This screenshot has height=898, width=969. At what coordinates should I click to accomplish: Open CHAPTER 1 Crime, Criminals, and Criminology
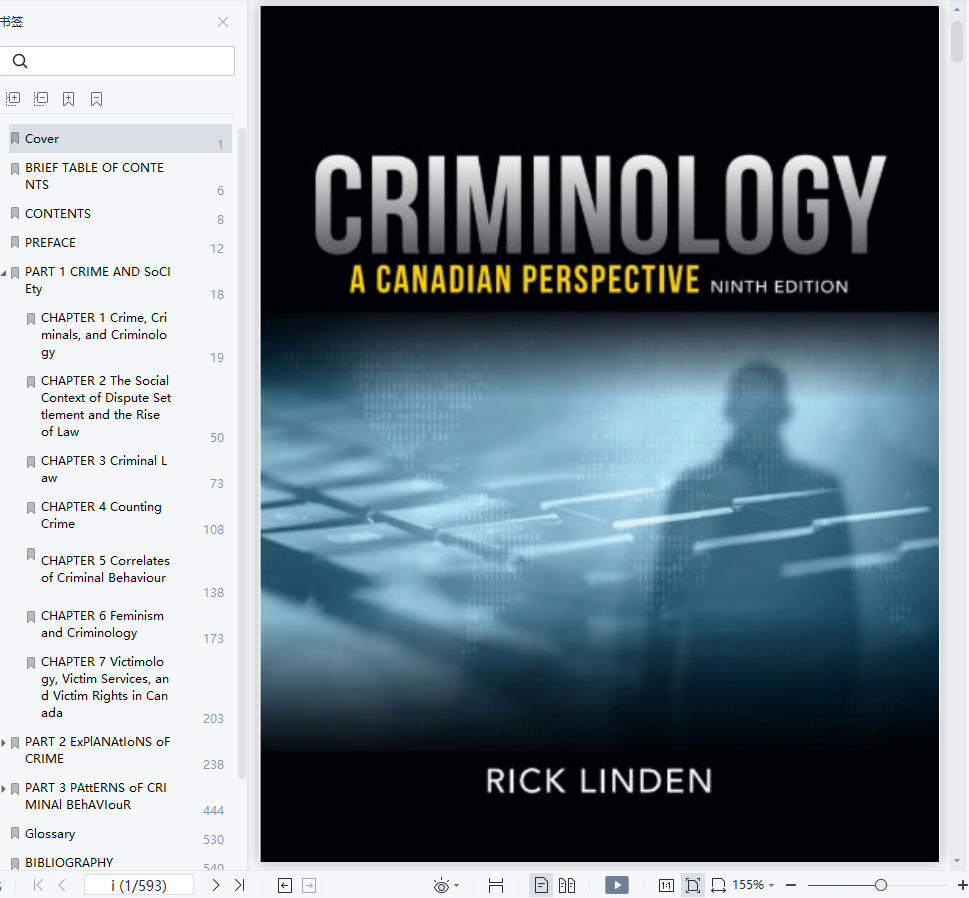(104, 334)
